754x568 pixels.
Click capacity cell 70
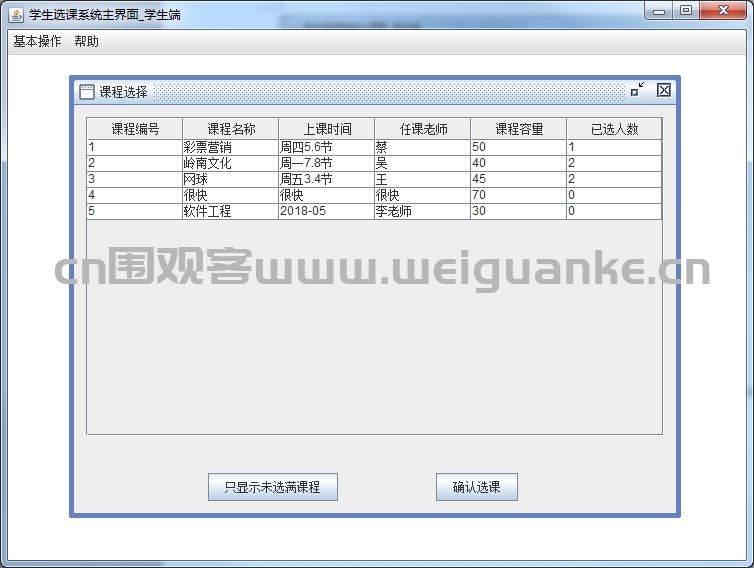click(x=518, y=195)
